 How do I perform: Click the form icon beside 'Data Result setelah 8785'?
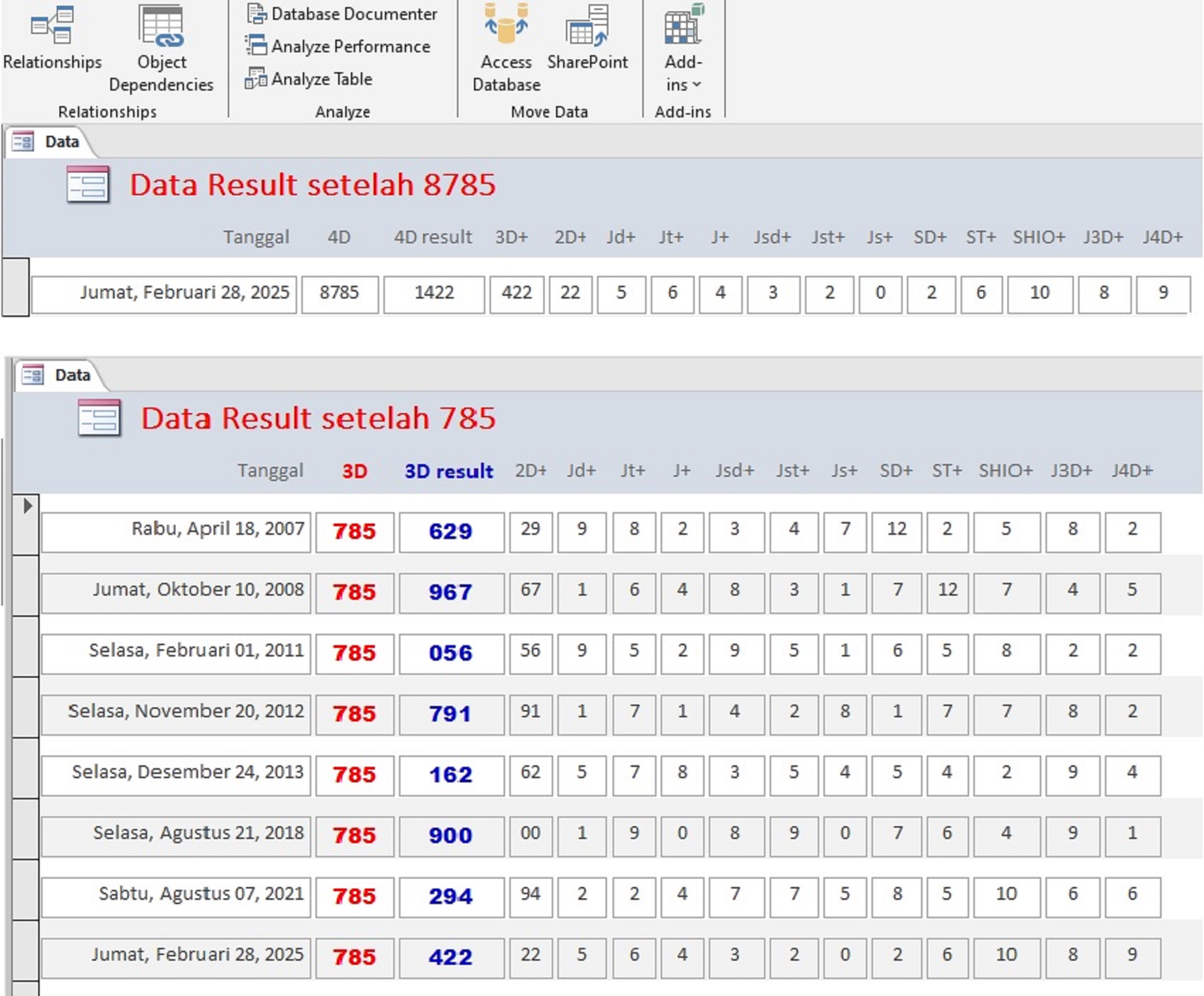pos(87,185)
